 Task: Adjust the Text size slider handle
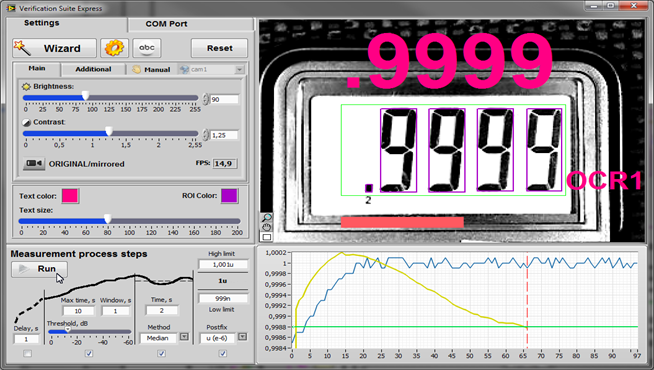click(108, 219)
